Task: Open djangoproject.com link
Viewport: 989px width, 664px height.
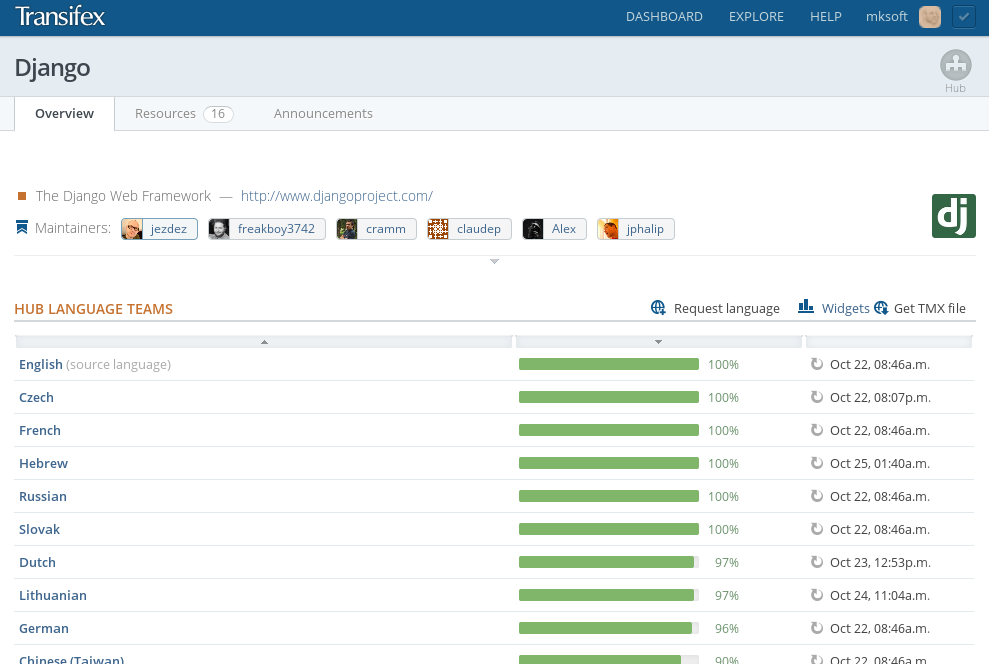Action: point(337,196)
